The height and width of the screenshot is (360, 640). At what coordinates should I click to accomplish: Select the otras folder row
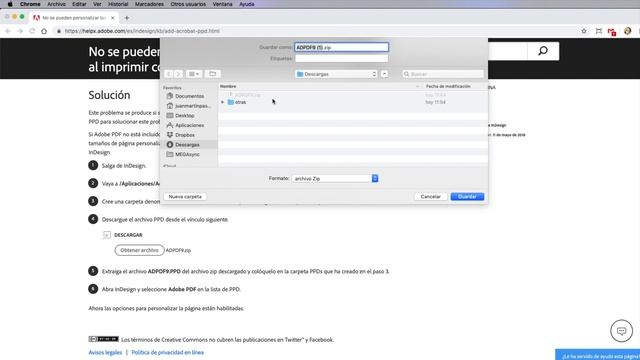[x=353, y=102]
